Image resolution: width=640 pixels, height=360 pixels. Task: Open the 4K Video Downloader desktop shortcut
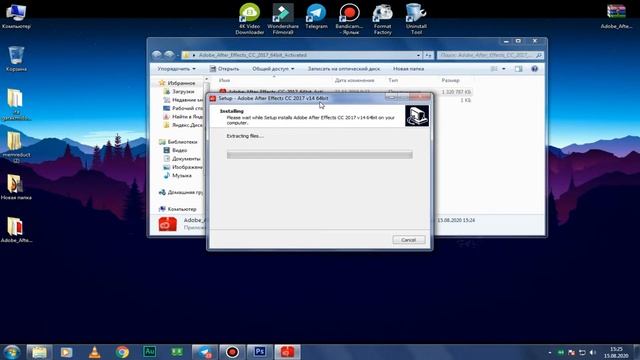pos(249,19)
